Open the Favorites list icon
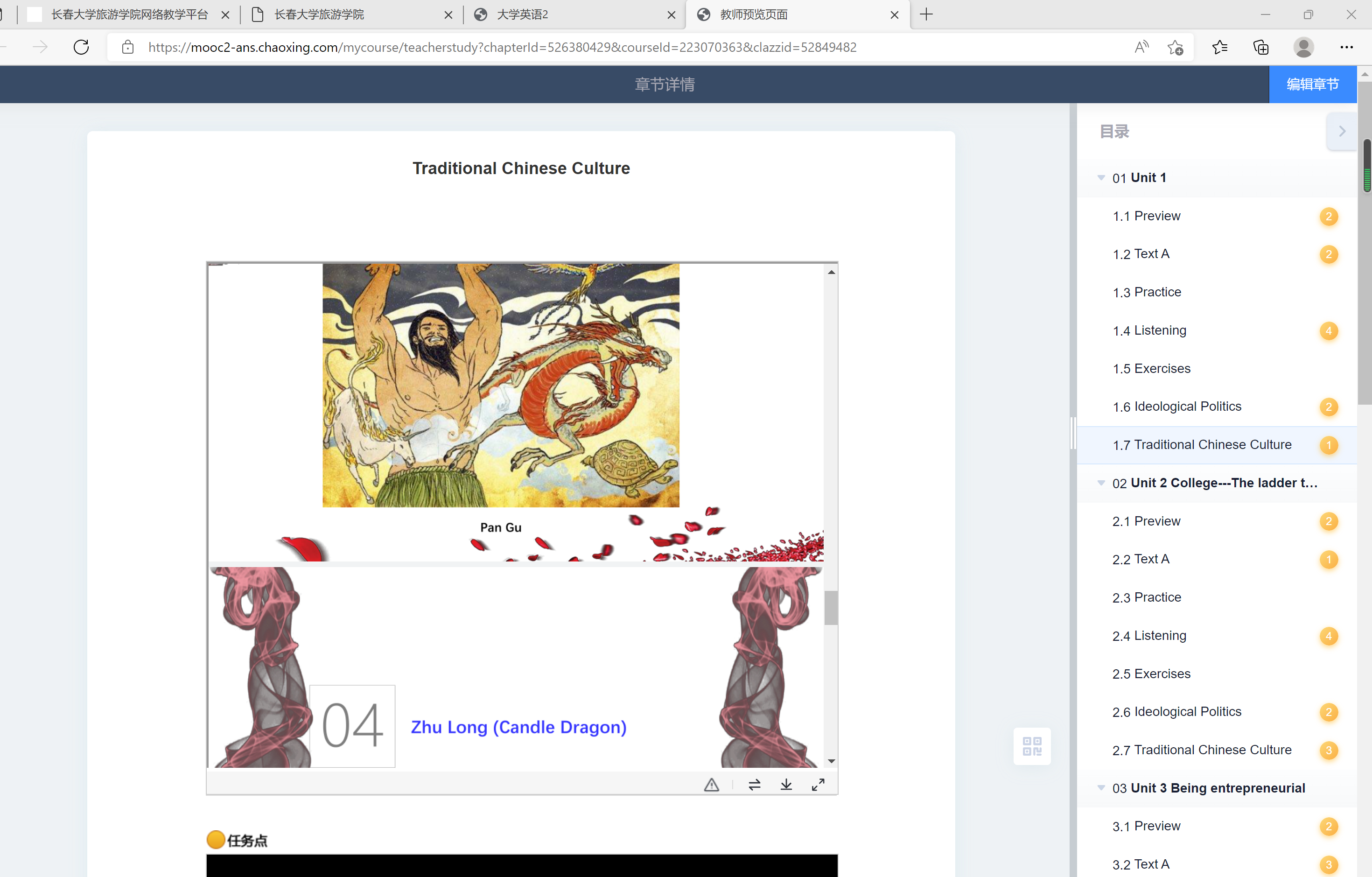 pyautogui.click(x=1220, y=47)
